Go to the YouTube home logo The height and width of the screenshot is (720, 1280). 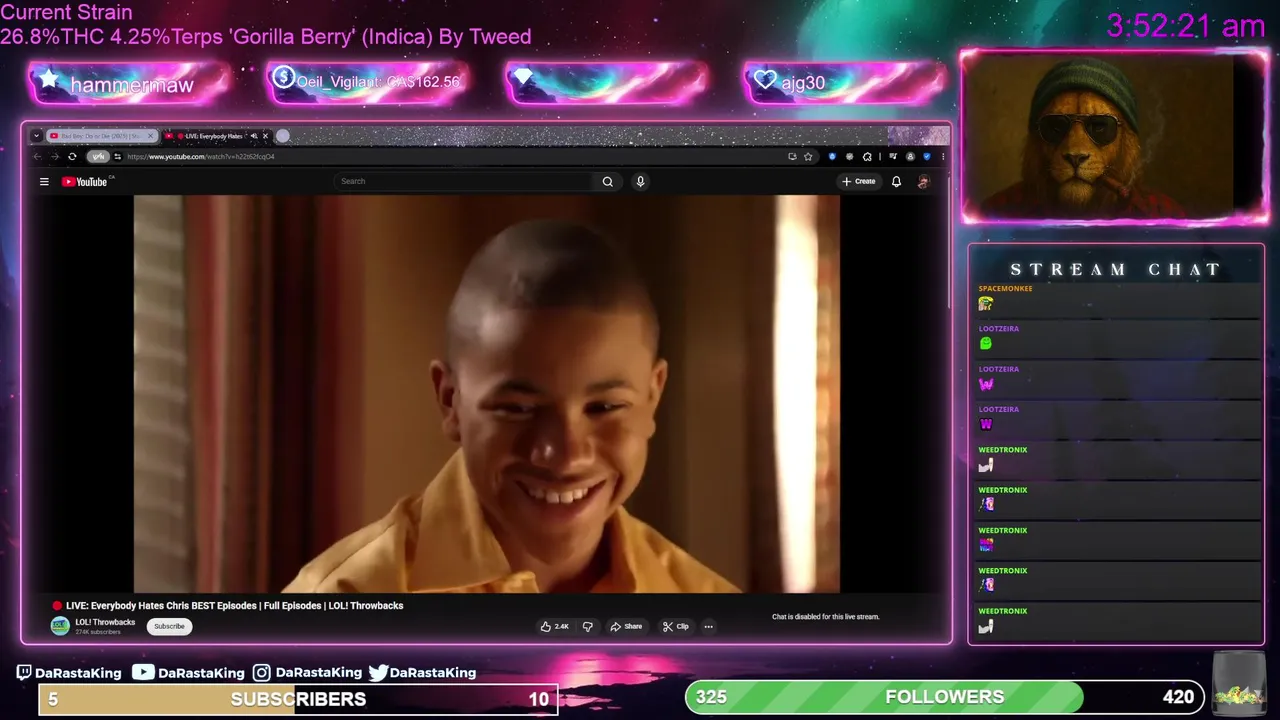[x=85, y=181]
